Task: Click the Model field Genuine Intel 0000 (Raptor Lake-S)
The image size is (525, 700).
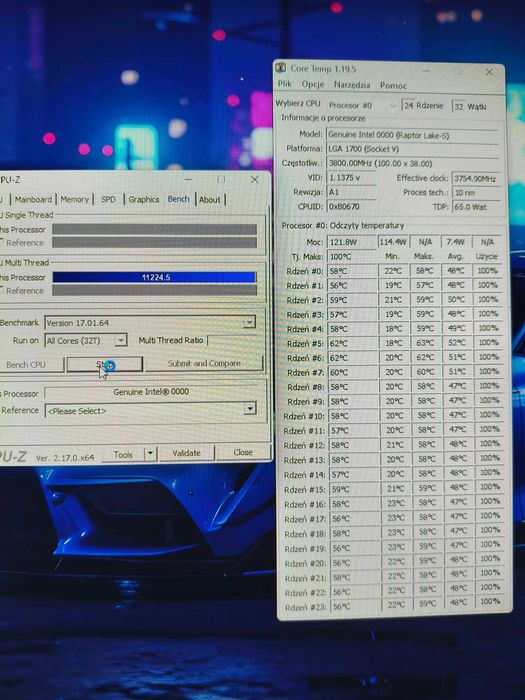Action: pos(413,134)
